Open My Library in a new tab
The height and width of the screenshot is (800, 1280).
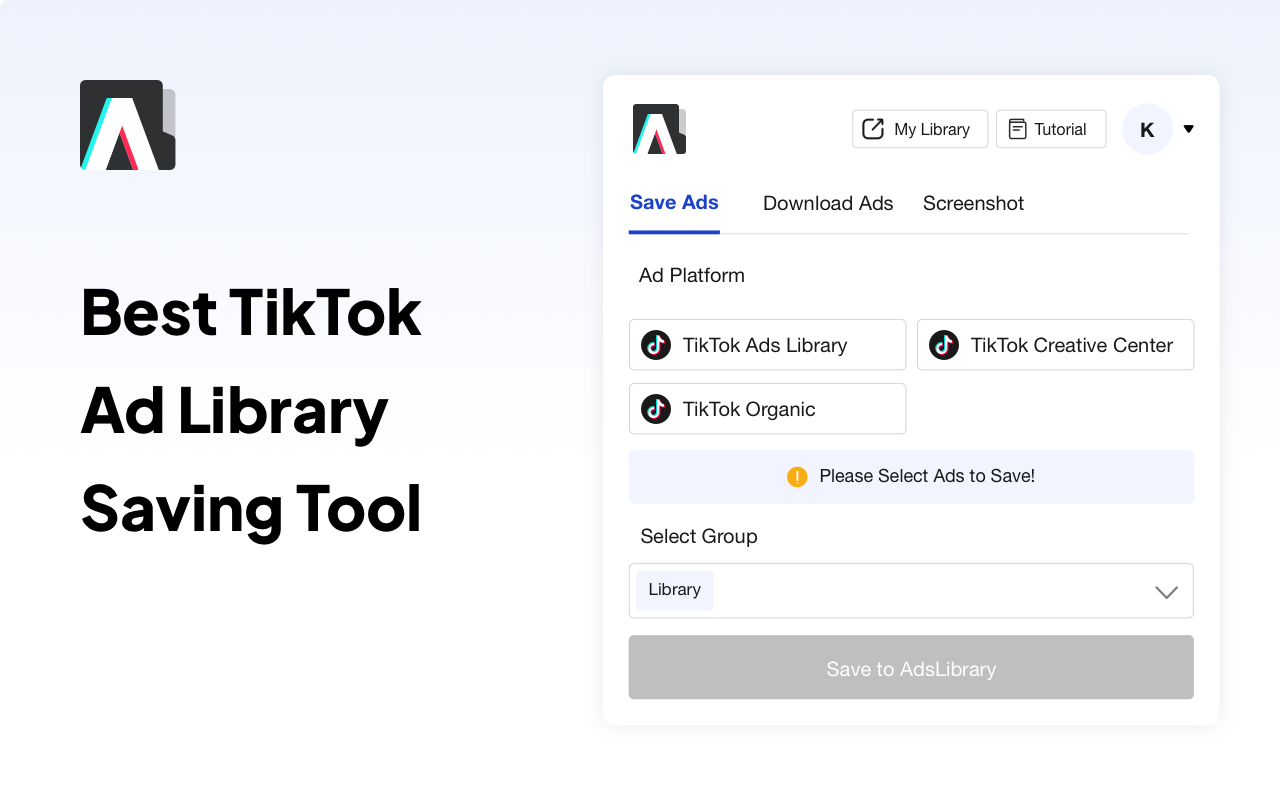[920, 129]
